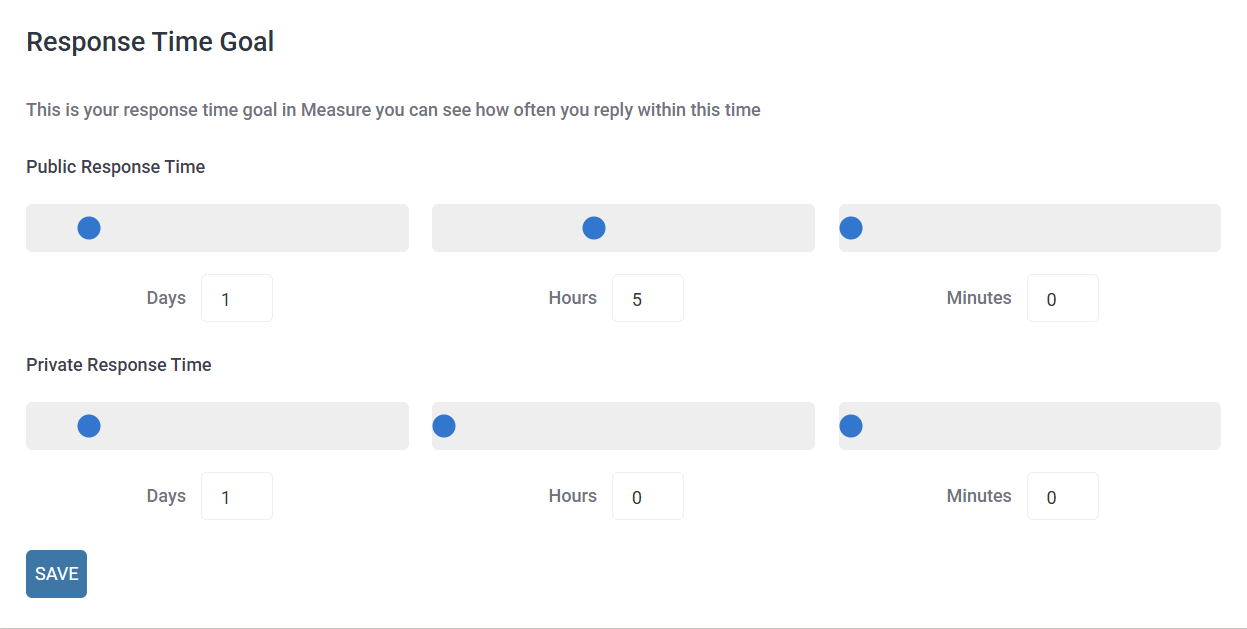Click the Private Response Time section label
The image size is (1247, 629).
pyautogui.click(x=119, y=365)
